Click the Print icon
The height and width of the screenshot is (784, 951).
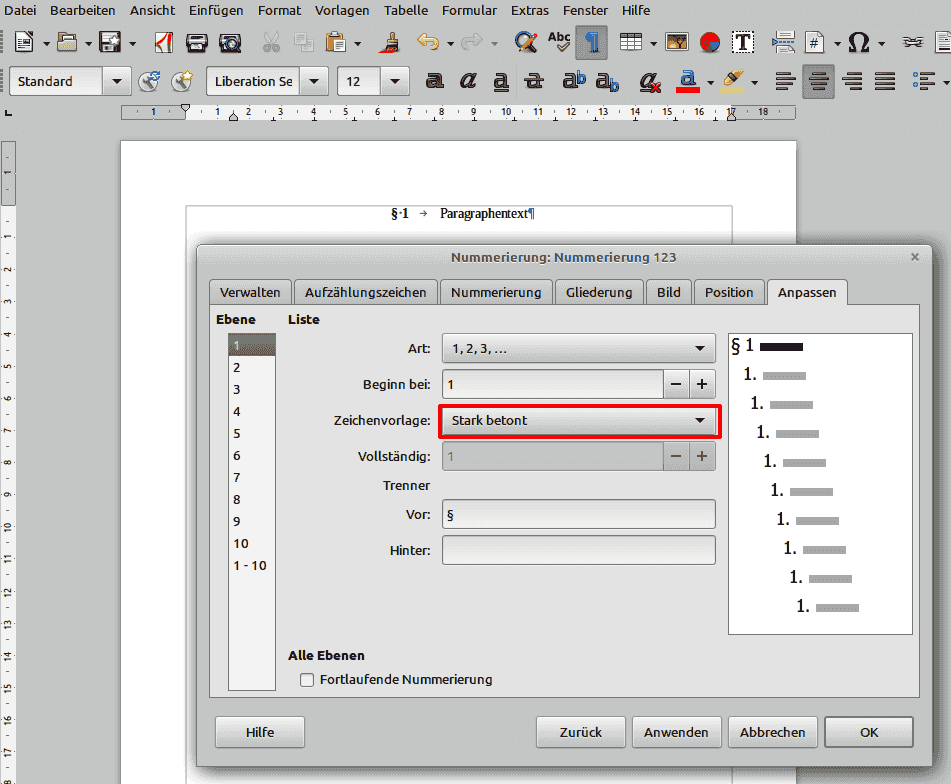(197, 42)
